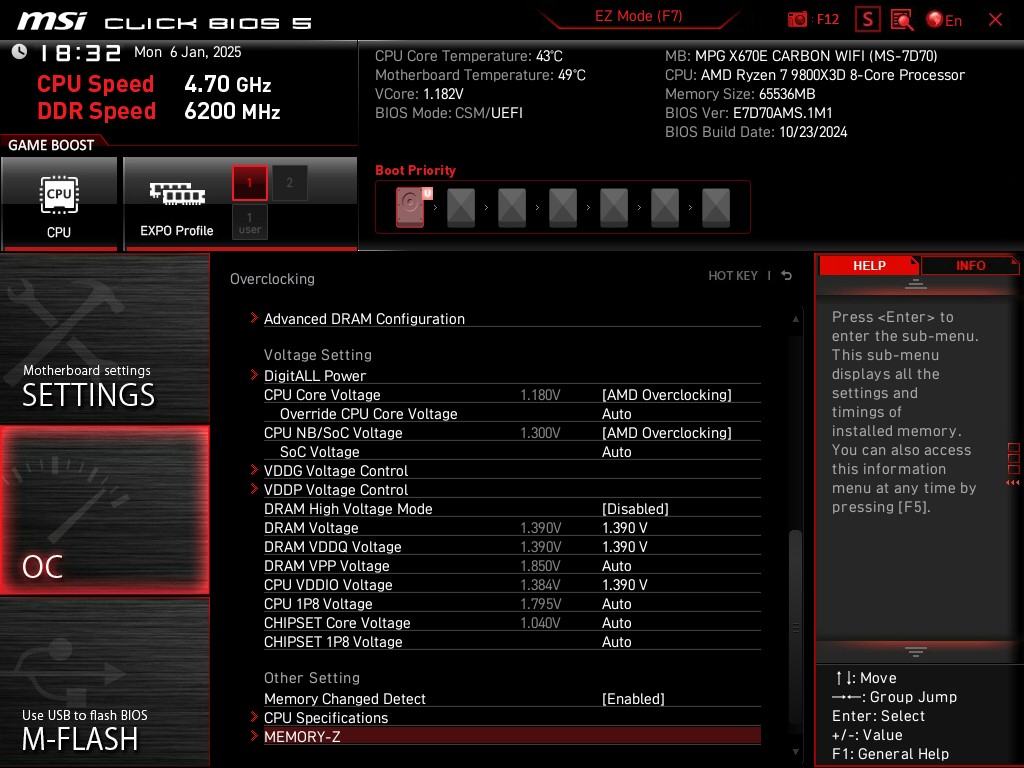This screenshot has width=1024, height=768.
Task: Open the OC overclocking section
Action: pyautogui.click(x=104, y=510)
